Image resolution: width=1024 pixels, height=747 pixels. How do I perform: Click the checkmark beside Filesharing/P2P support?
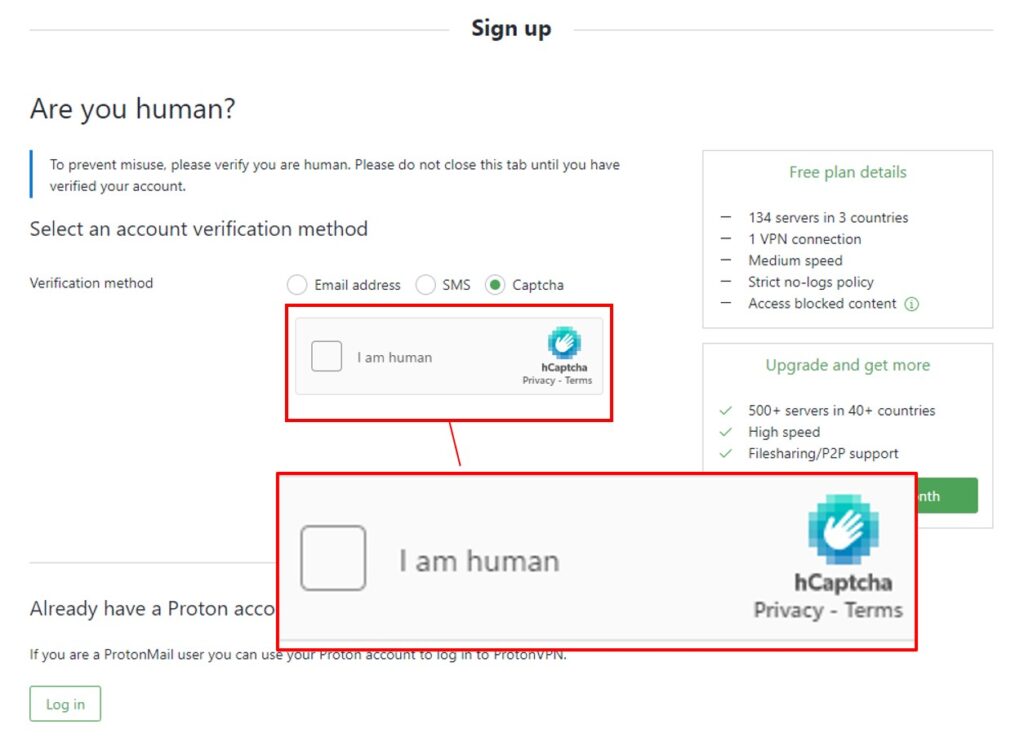(x=726, y=453)
